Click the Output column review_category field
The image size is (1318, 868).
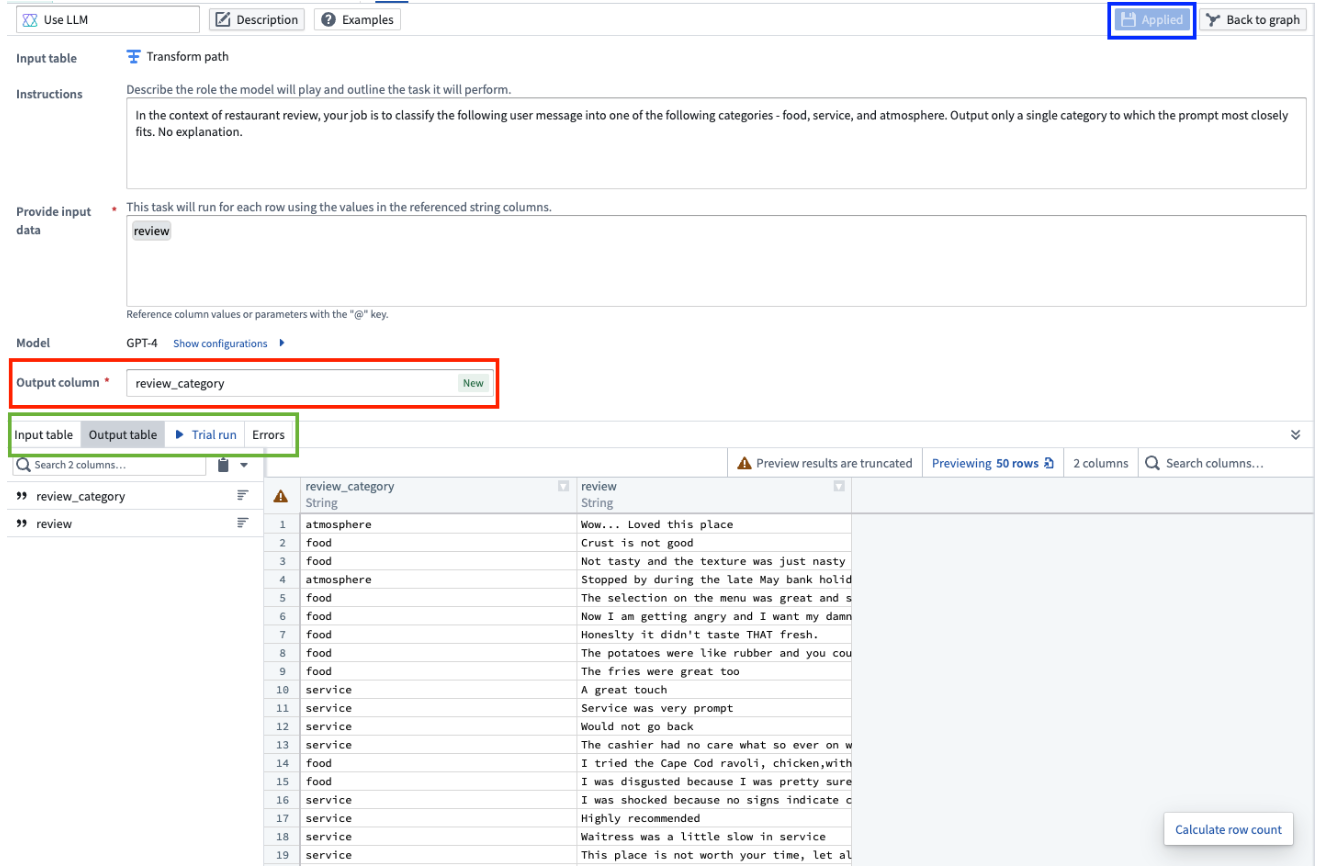[310, 383]
